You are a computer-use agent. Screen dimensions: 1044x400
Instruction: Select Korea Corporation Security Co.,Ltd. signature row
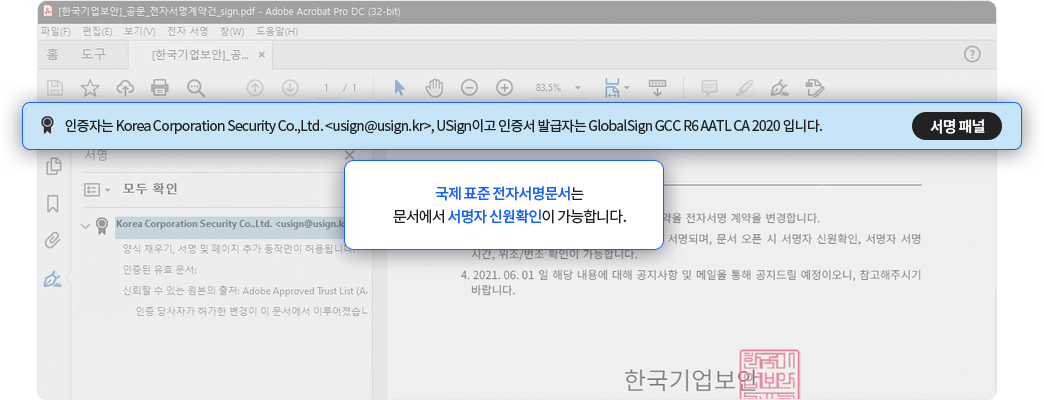230,226
